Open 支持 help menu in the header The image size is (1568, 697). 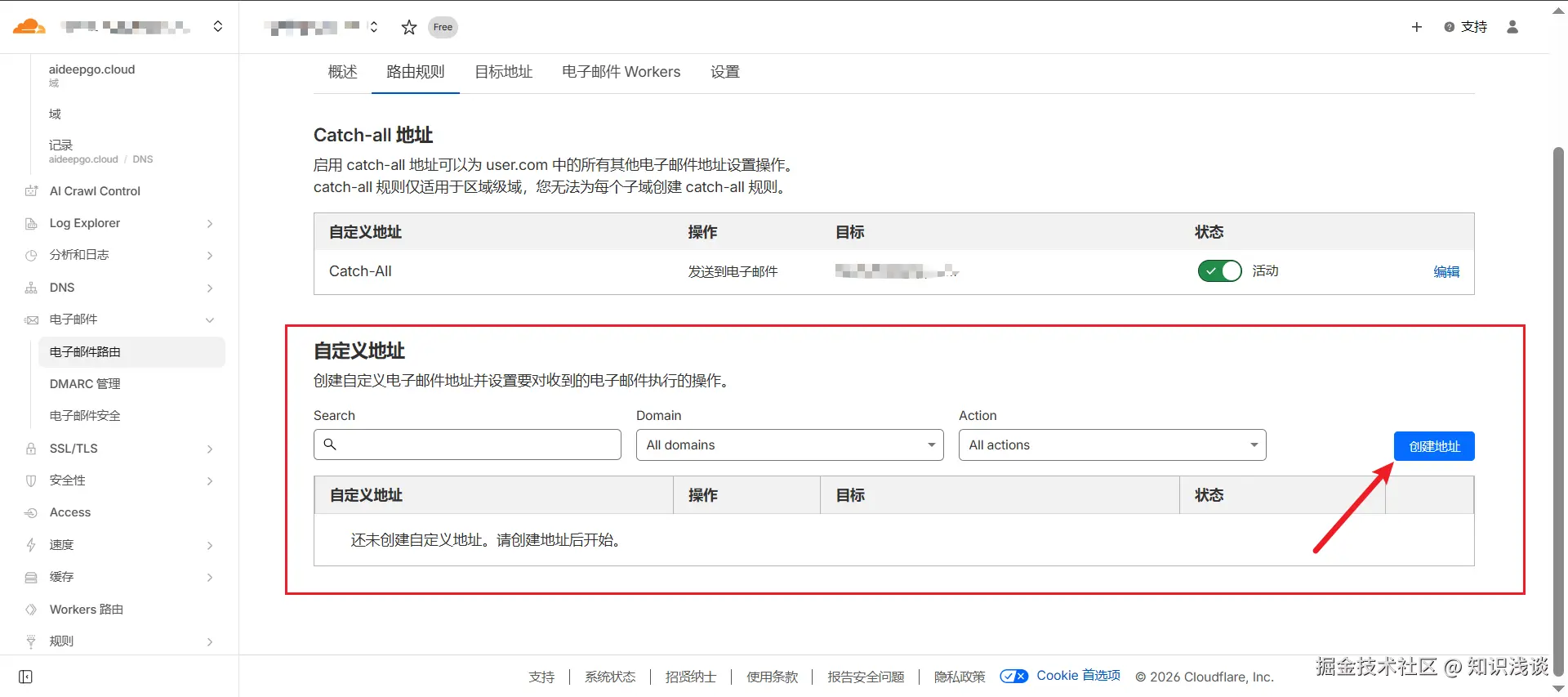tap(1466, 27)
